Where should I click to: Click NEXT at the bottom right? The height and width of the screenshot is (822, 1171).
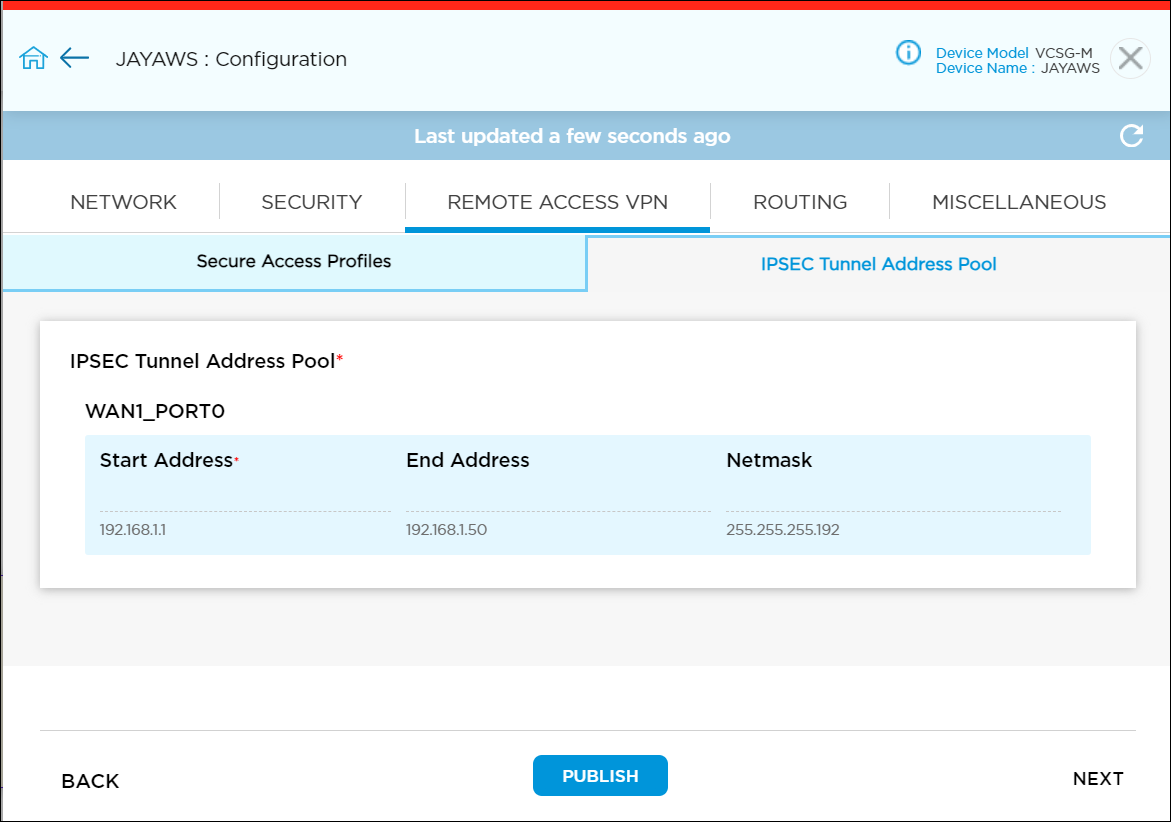click(1098, 778)
